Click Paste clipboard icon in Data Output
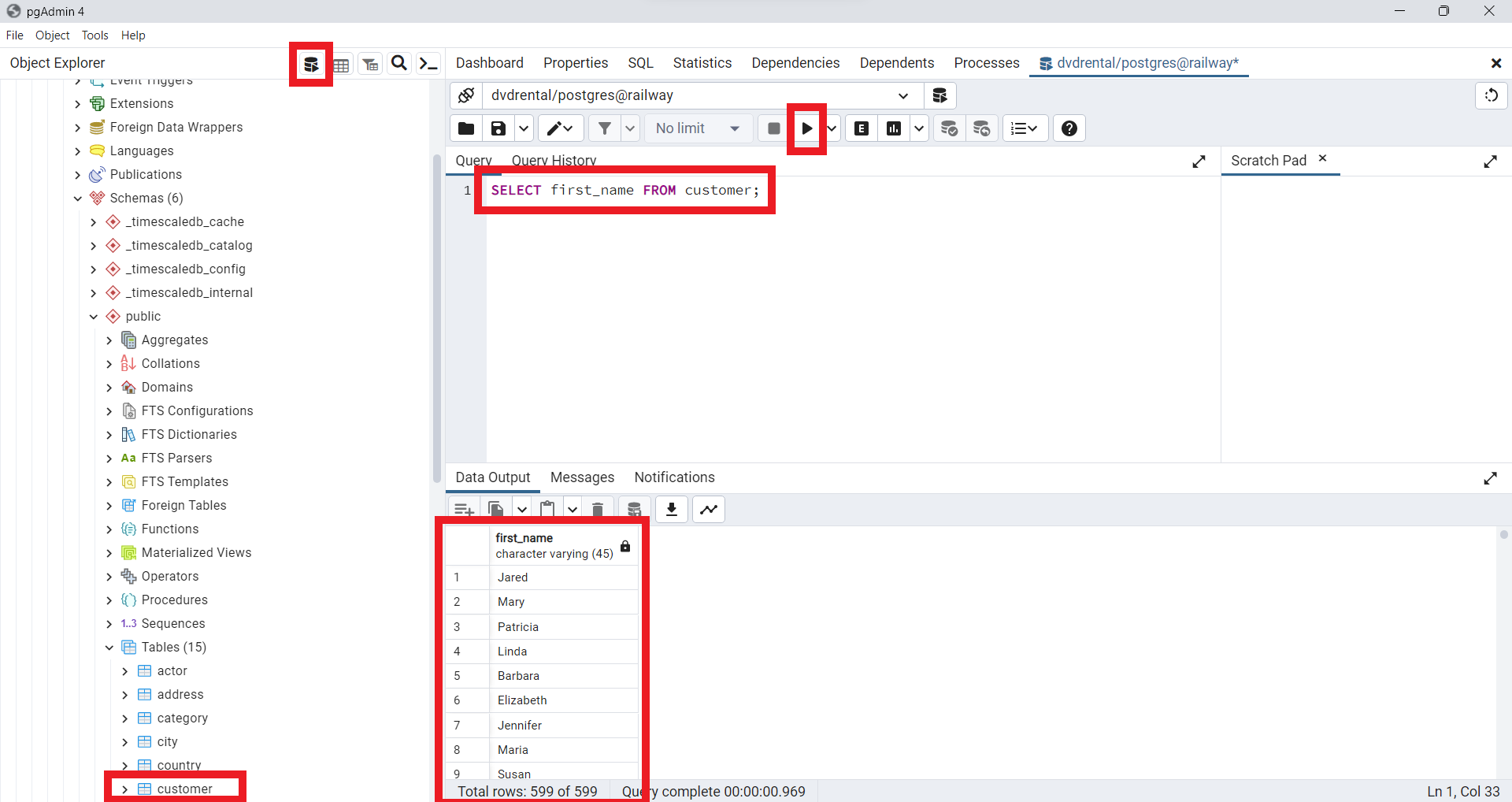This screenshot has width=1512, height=802. pyautogui.click(x=547, y=510)
